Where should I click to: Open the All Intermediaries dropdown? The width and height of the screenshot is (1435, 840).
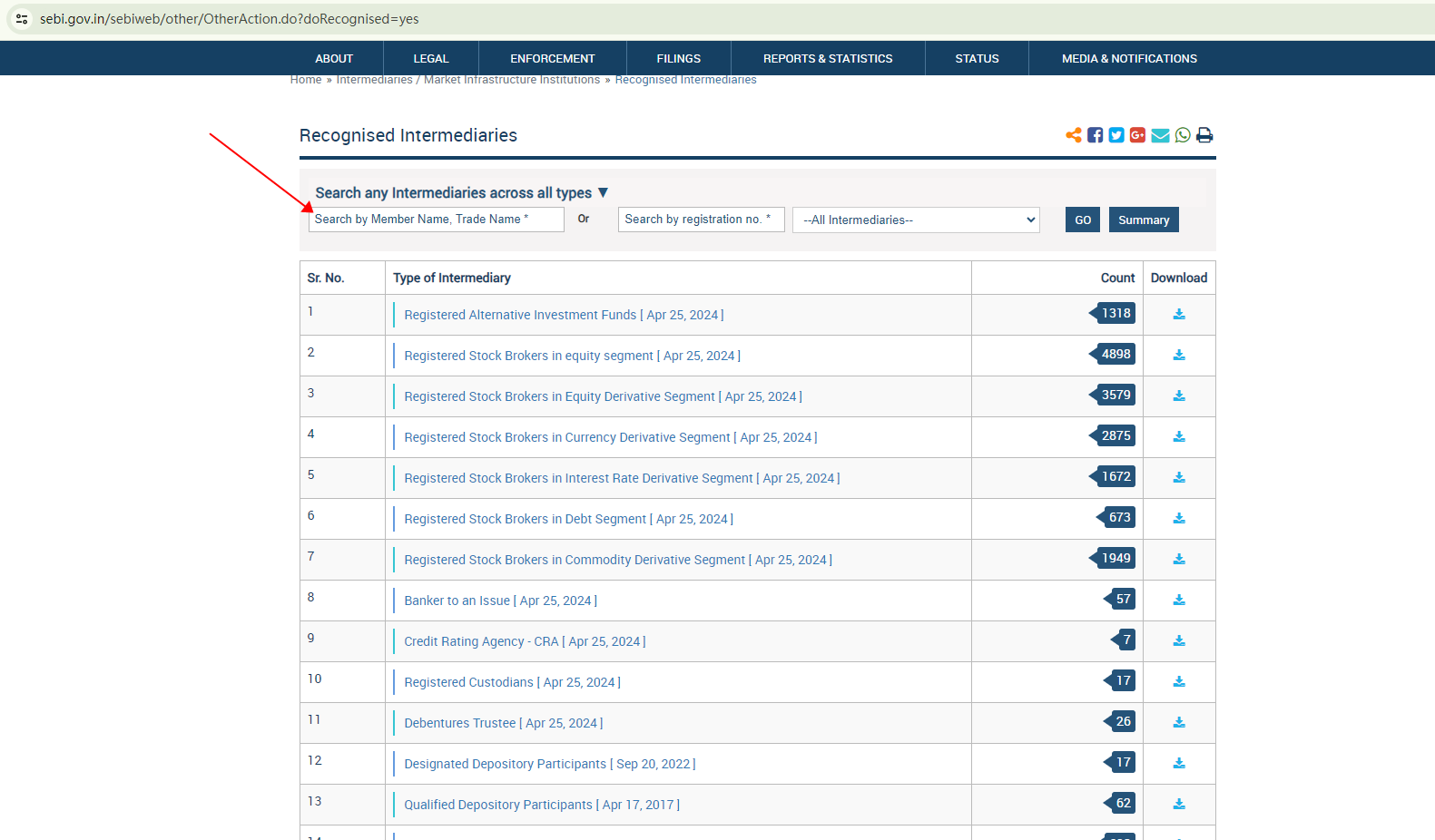[916, 220]
